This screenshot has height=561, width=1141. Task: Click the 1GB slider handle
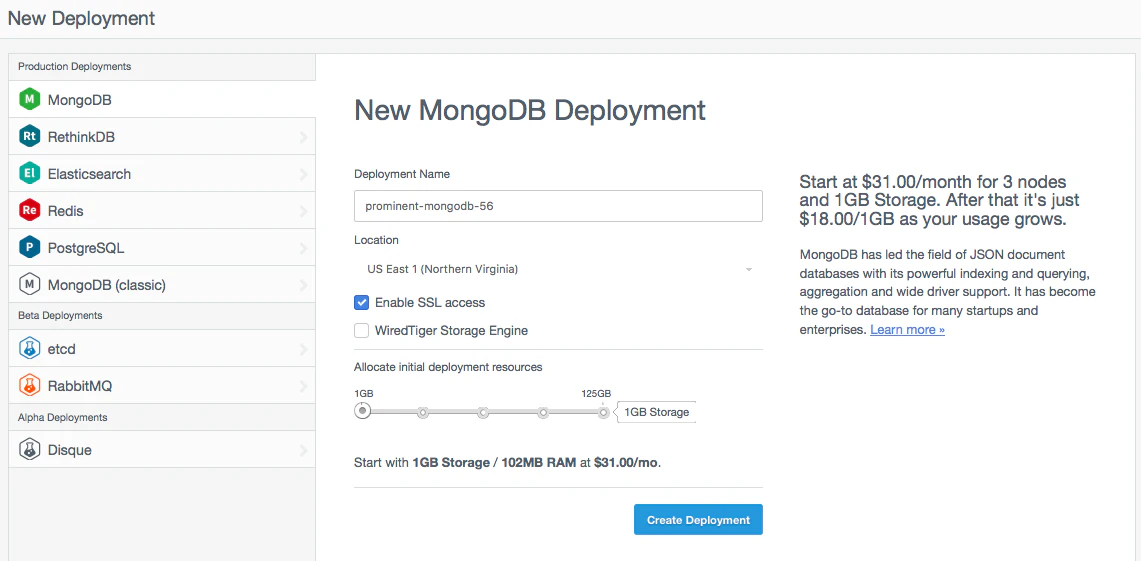coord(362,412)
